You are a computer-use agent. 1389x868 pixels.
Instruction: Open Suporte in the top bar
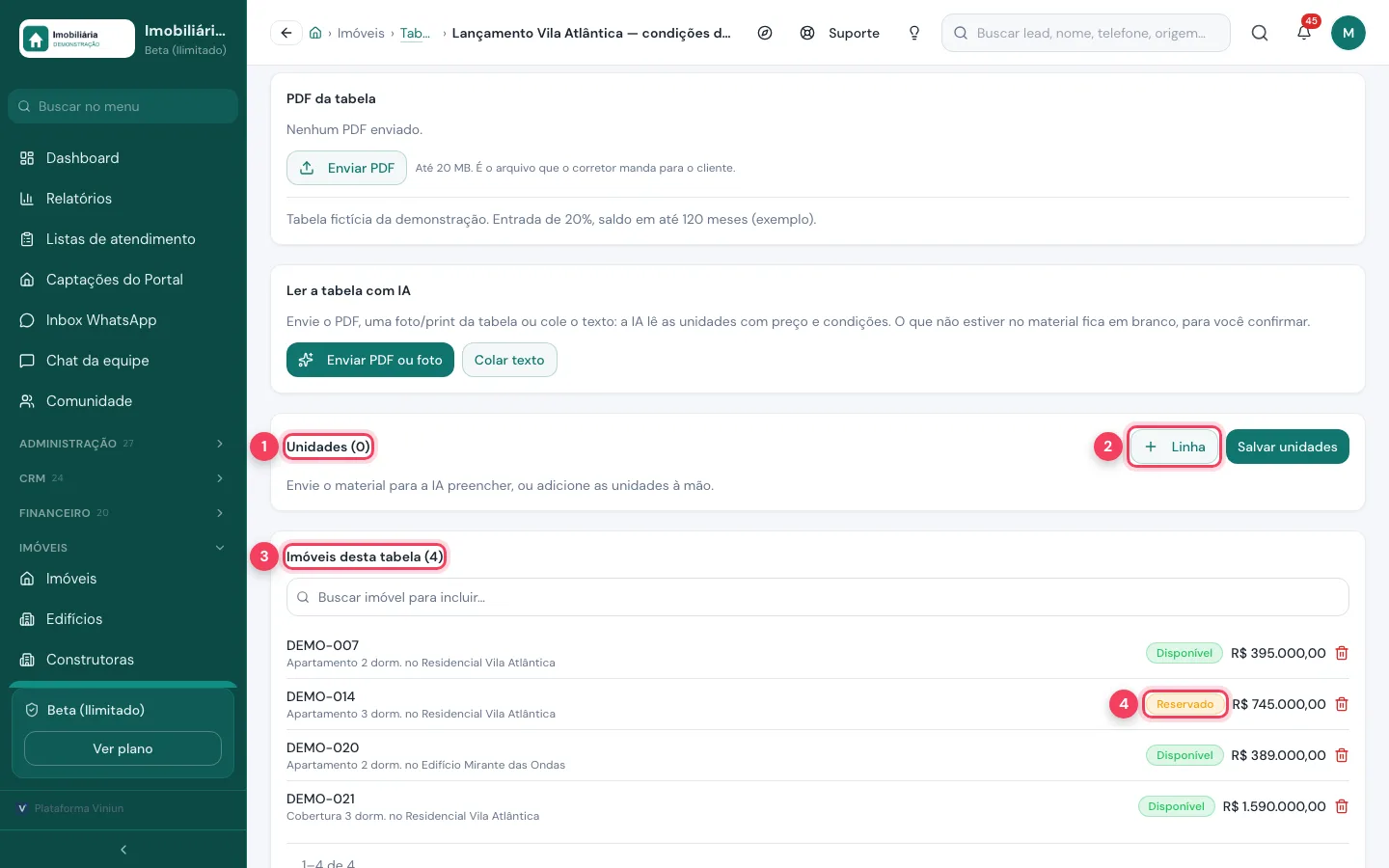point(840,33)
